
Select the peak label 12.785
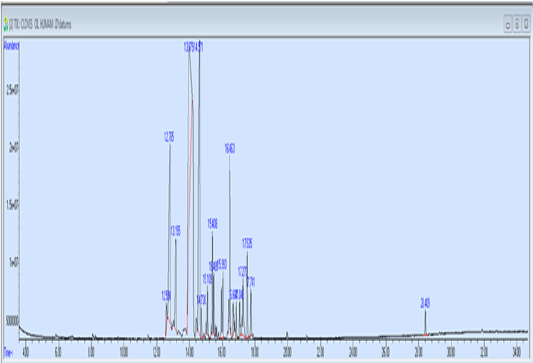pyautogui.click(x=169, y=137)
